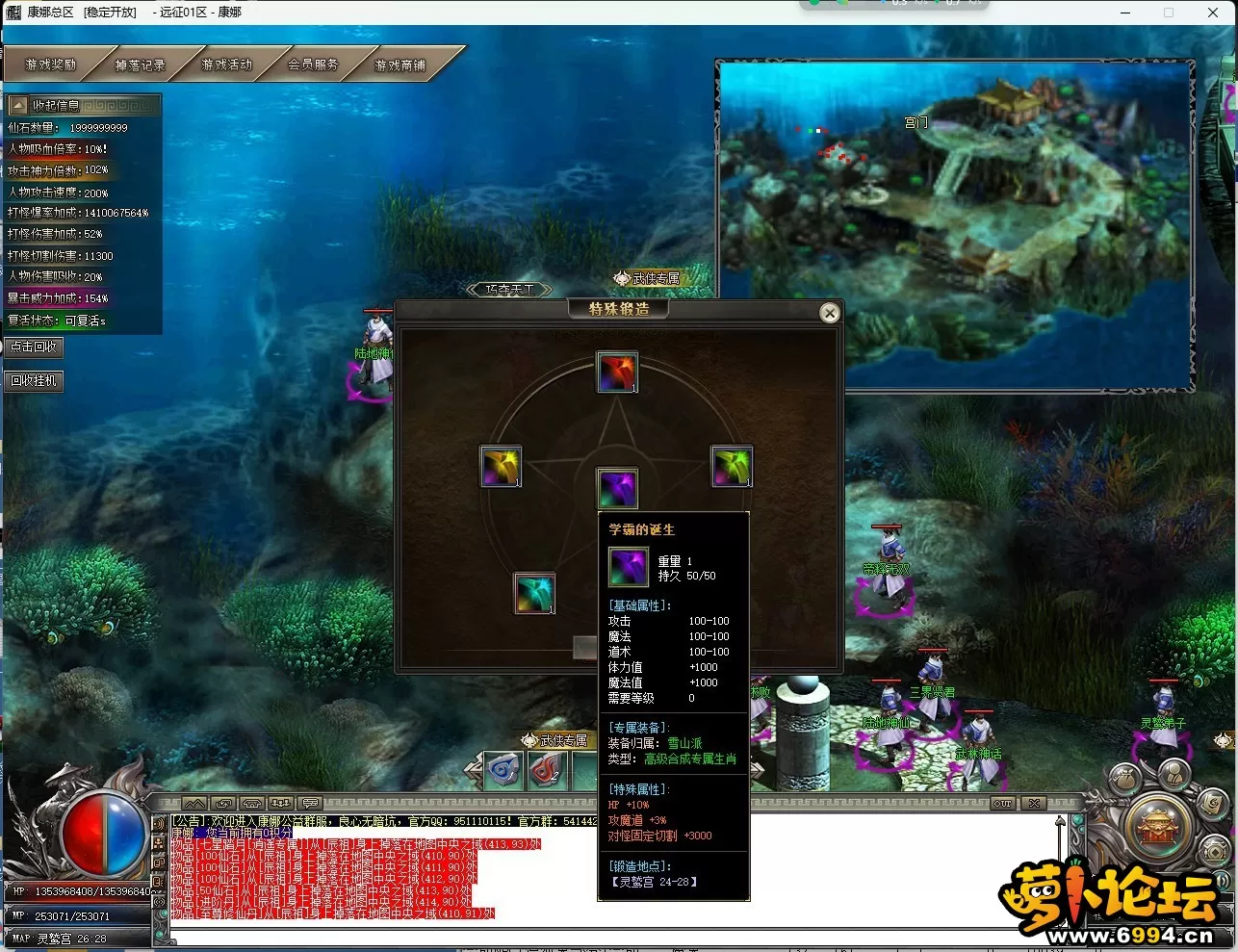Click the game window application icon in the title bar
This screenshot has width=1238, height=952.
coord(13,12)
